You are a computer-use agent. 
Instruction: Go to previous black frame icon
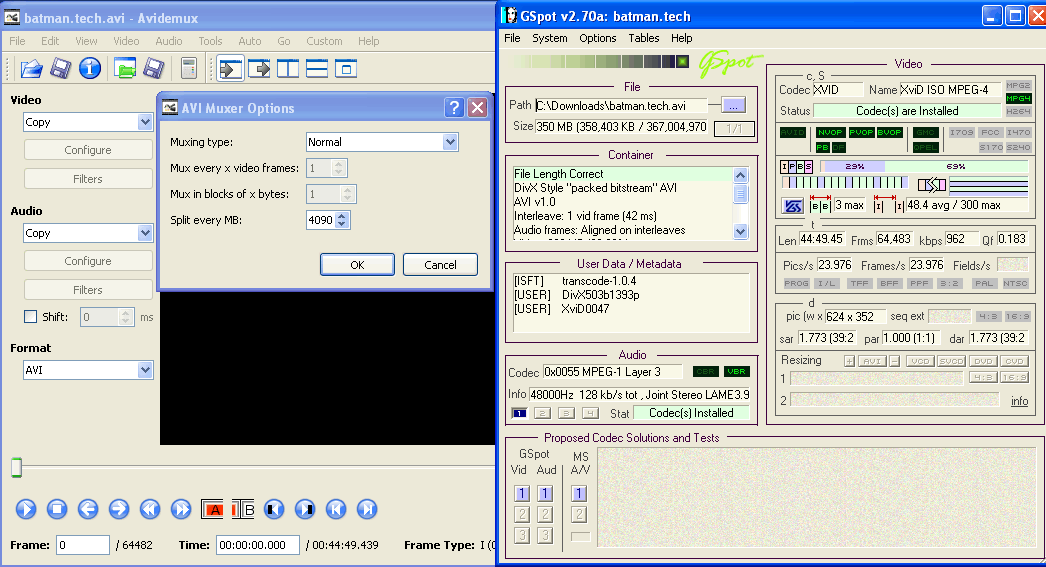point(274,510)
